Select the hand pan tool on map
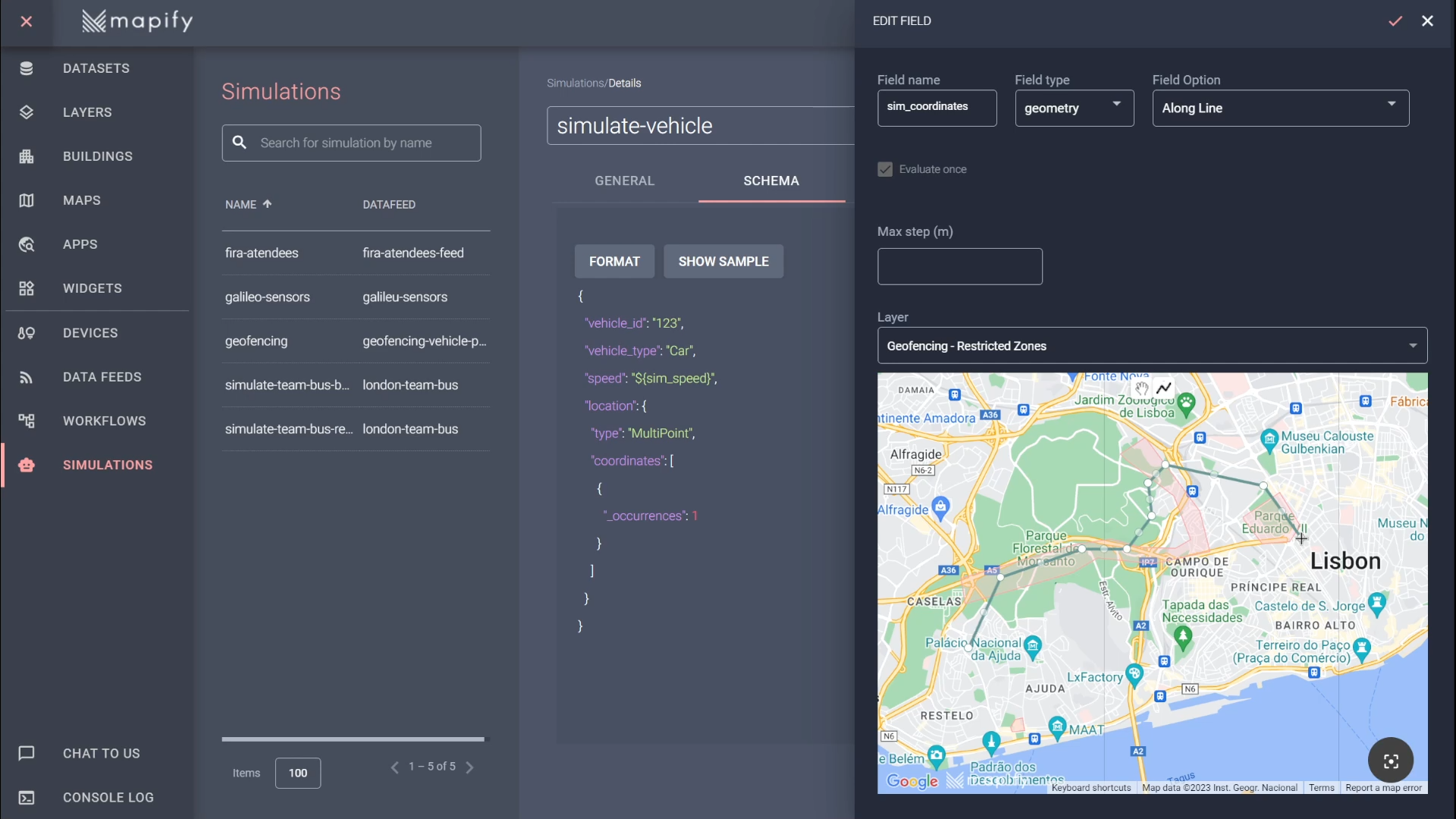 [1142, 388]
